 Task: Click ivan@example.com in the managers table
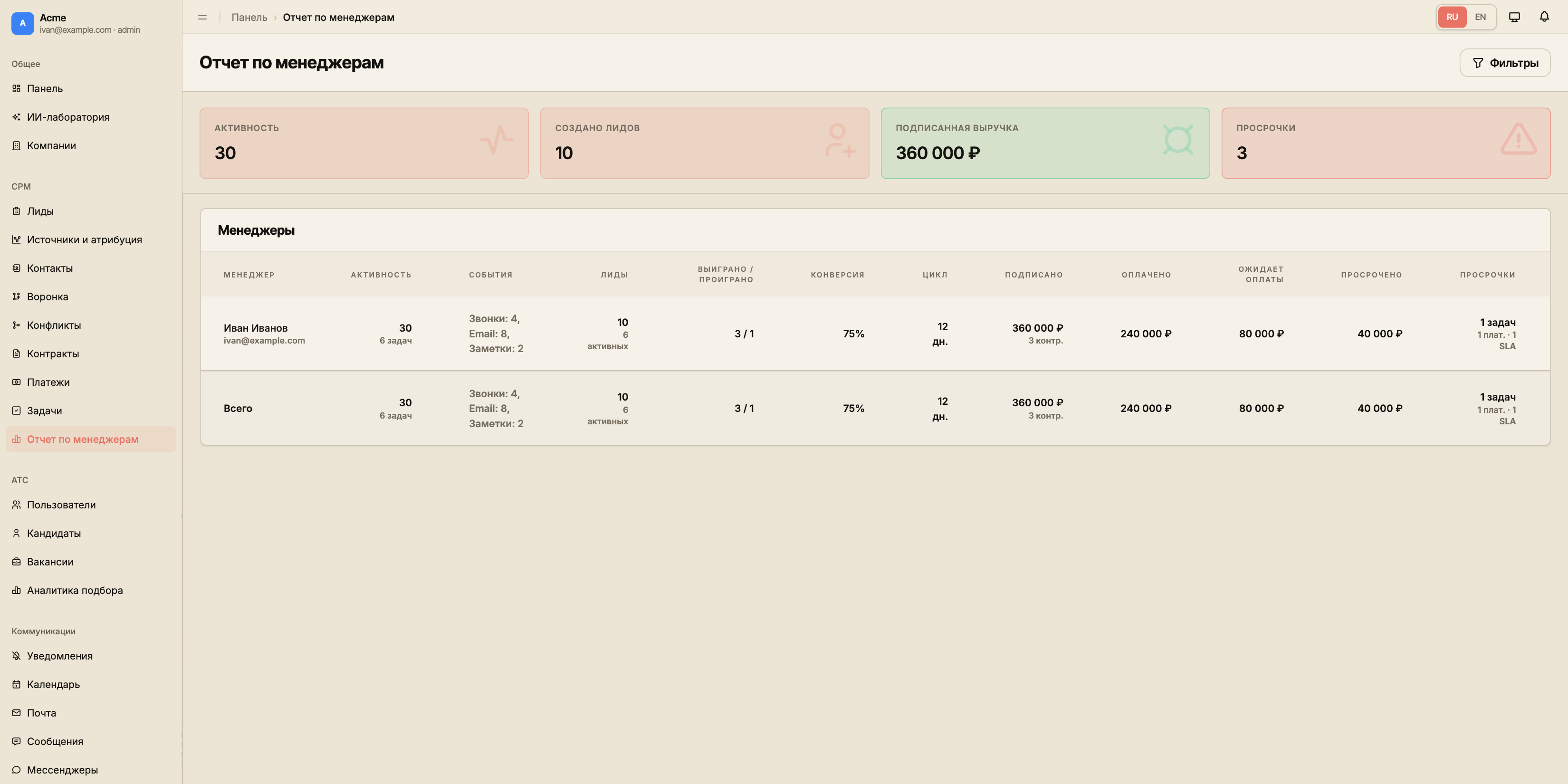pyautogui.click(x=264, y=341)
